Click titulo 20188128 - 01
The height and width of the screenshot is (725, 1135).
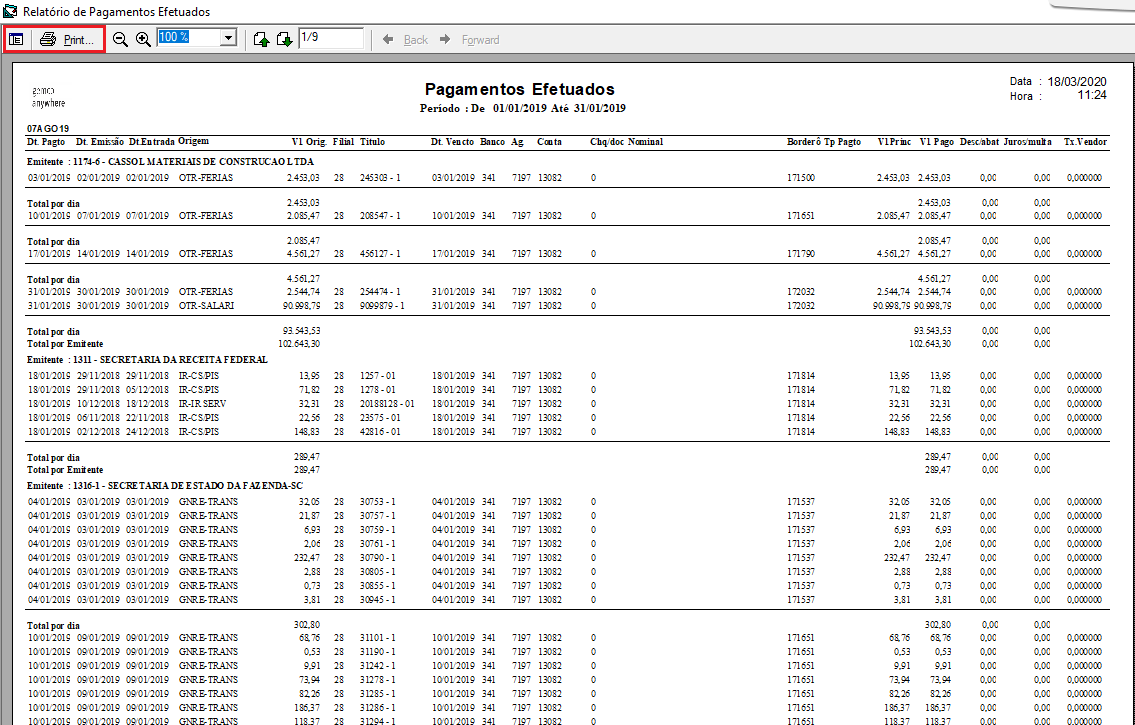387,404
